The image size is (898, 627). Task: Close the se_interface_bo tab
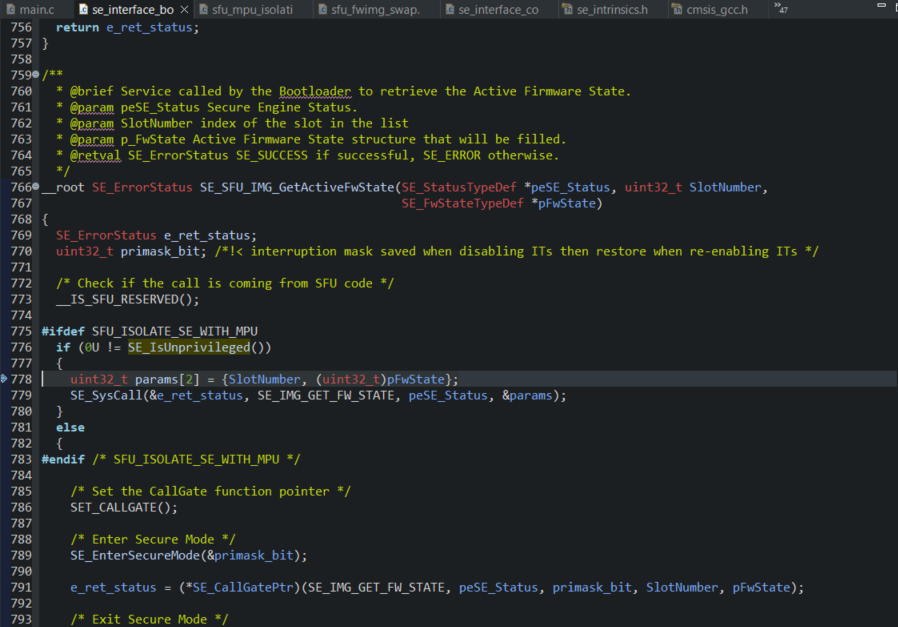(184, 9)
